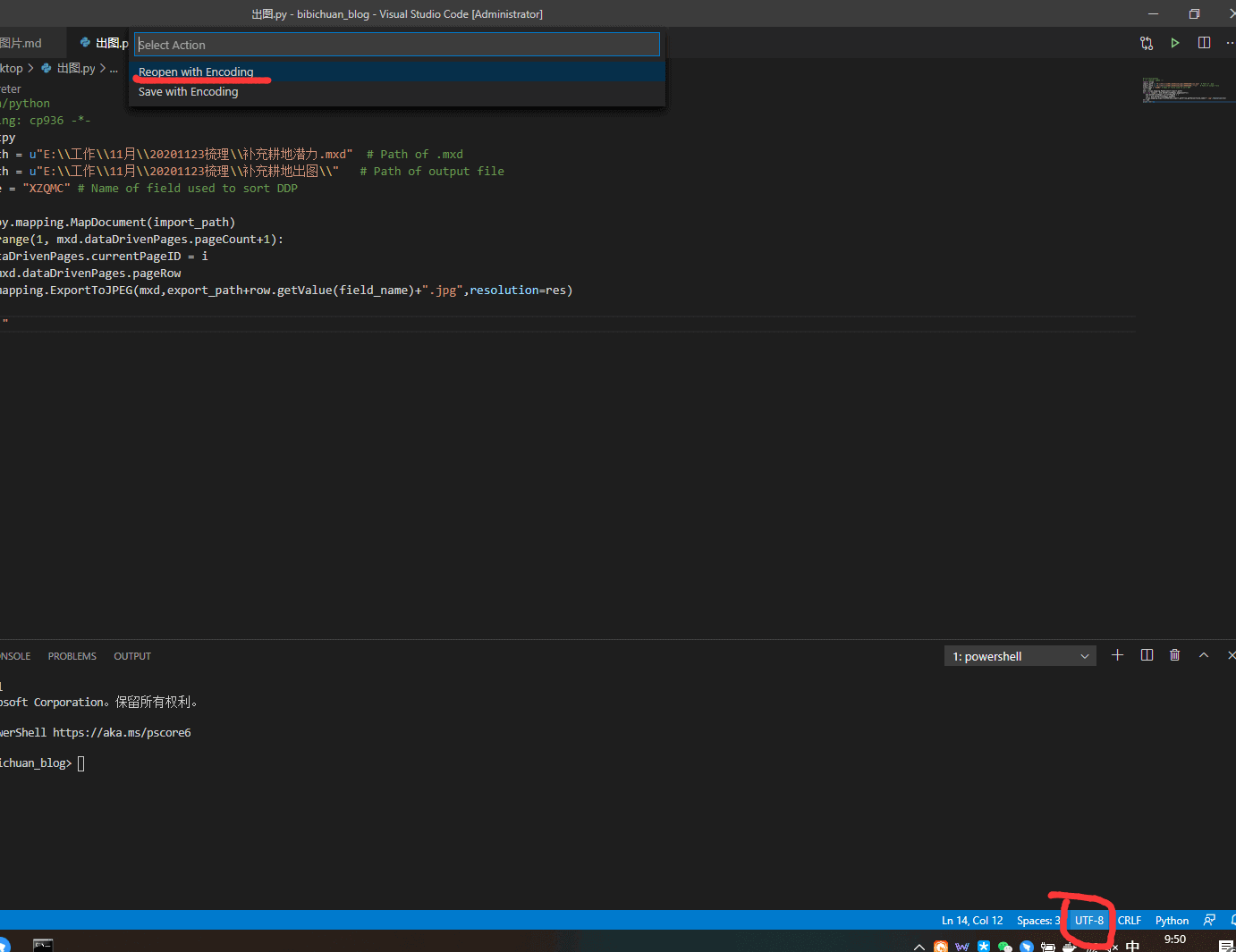
Task: Click the Open Changes compare icon
Action: pos(1147,43)
